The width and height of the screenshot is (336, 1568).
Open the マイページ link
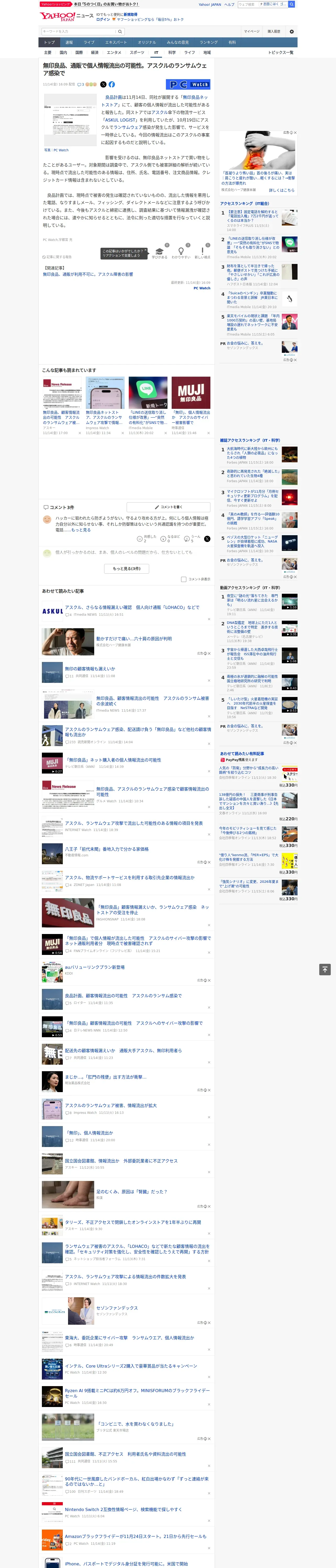[251, 31]
